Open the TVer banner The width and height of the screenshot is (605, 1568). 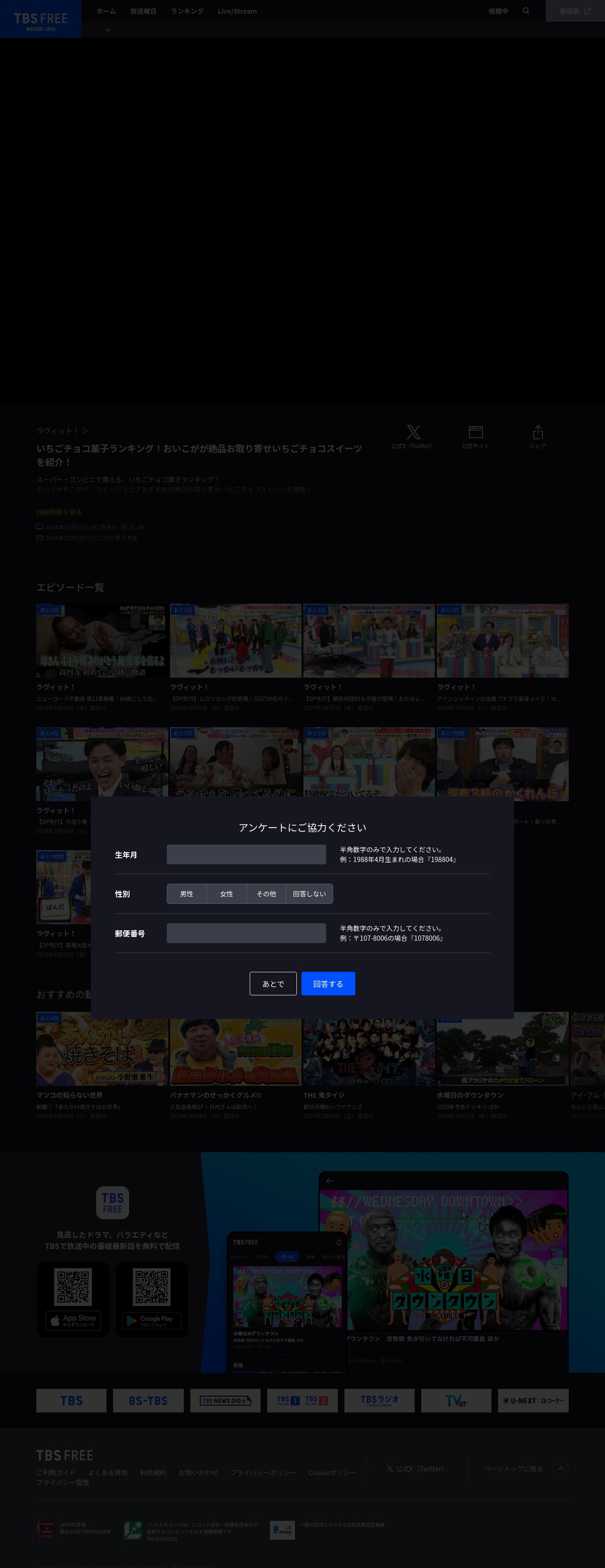pos(456,1401)
